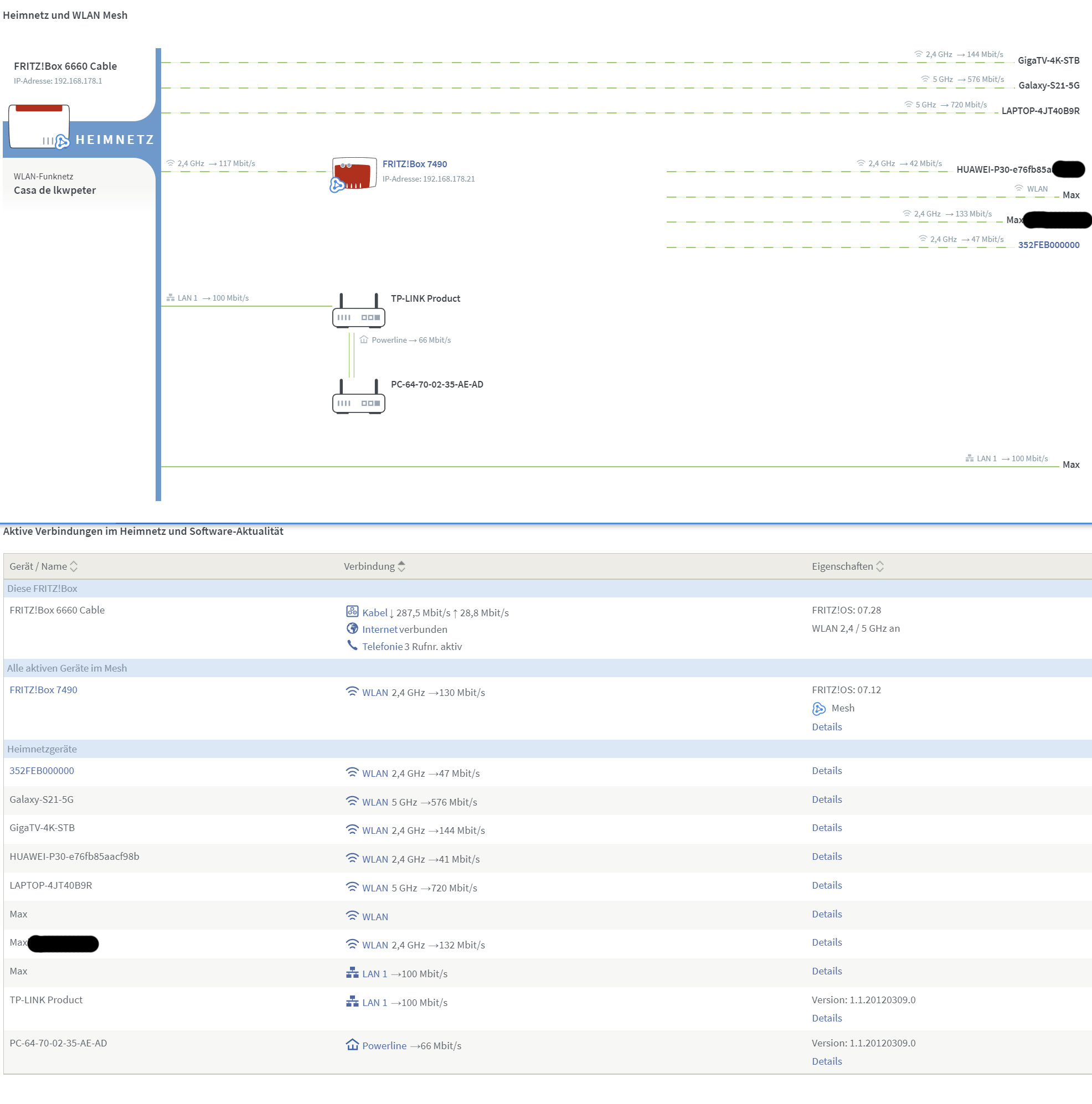
Task: Open Details for the Max LAN 1 row
Action: (827, 971)
